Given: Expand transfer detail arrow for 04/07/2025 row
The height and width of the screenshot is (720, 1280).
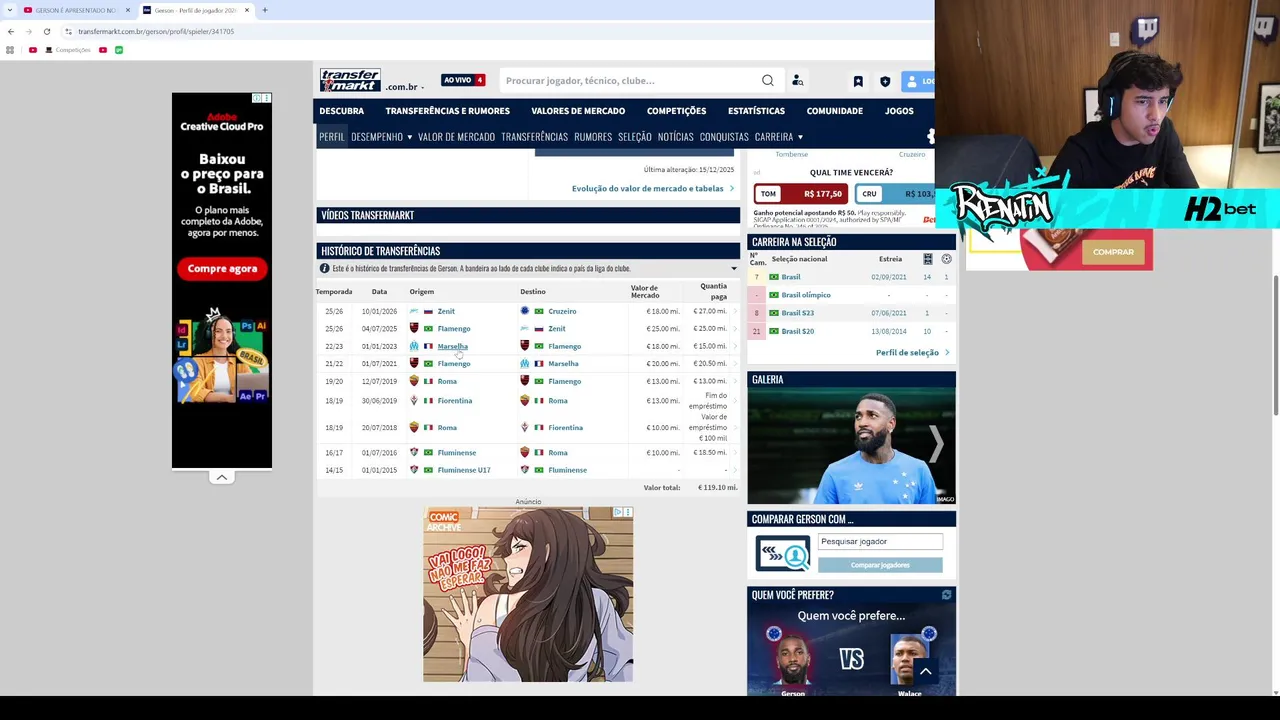Looking at the screenshot, I should point(735,328).
